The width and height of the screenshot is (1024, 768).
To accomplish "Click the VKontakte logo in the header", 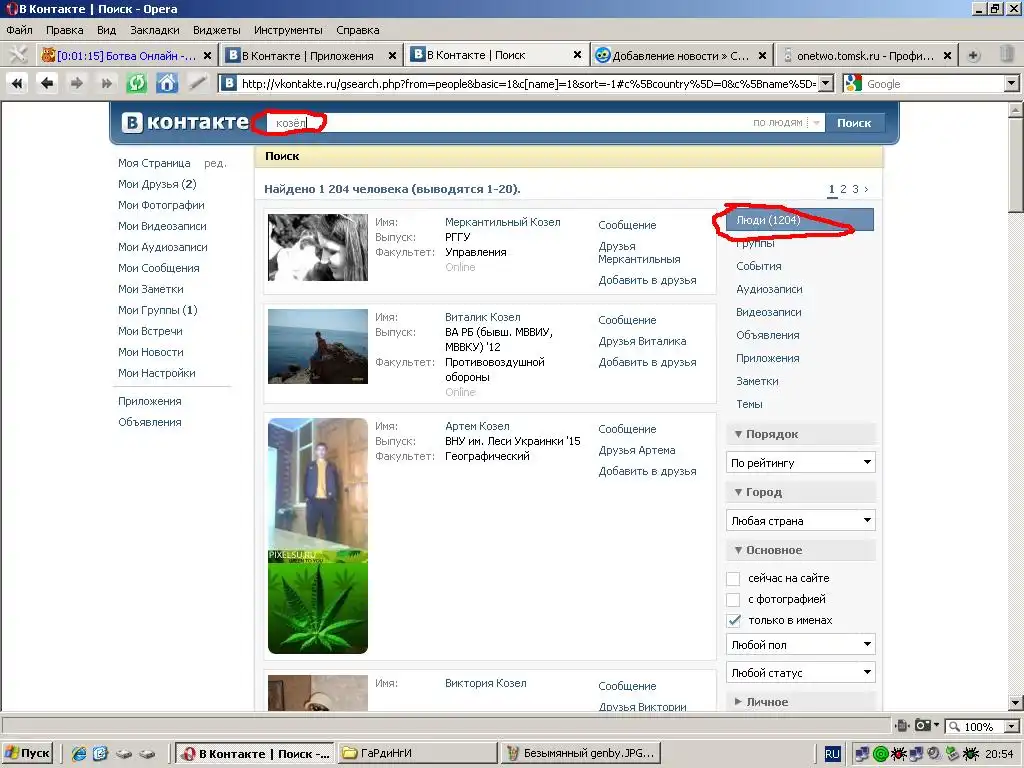I will [x=185, y=123].
